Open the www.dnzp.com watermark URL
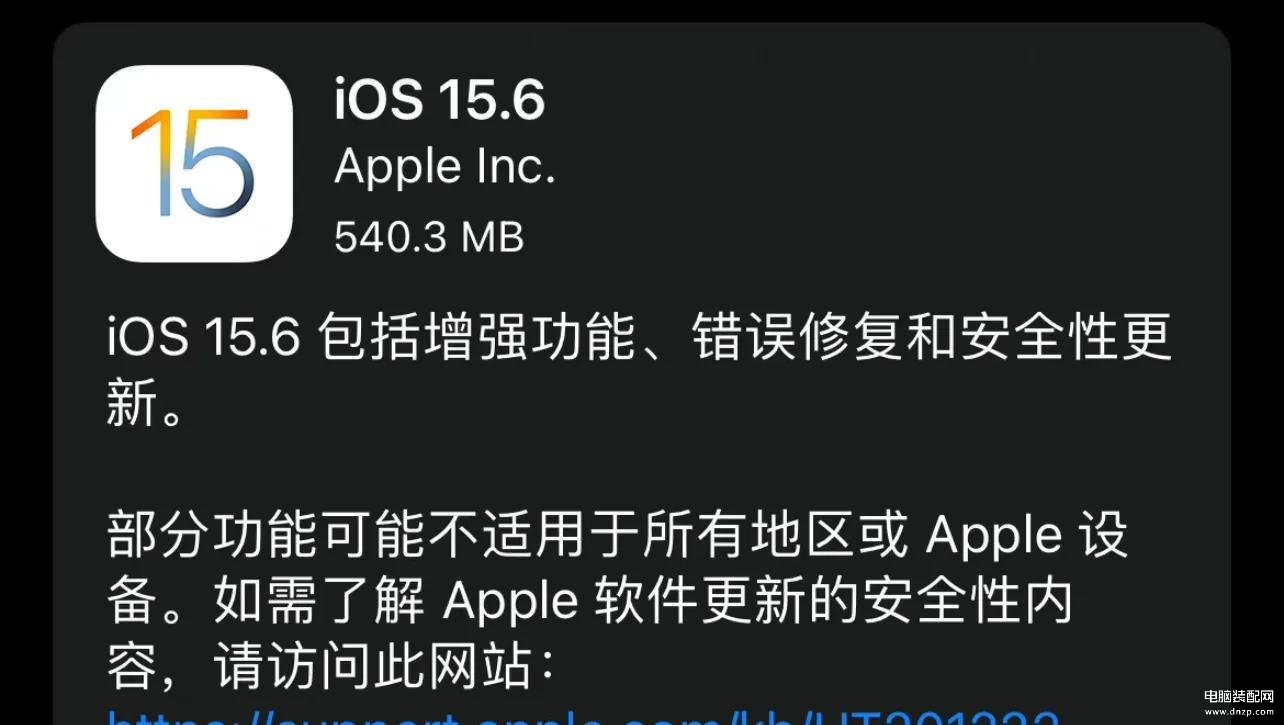Screen dimensions: 1284x725 (1238, 710)
